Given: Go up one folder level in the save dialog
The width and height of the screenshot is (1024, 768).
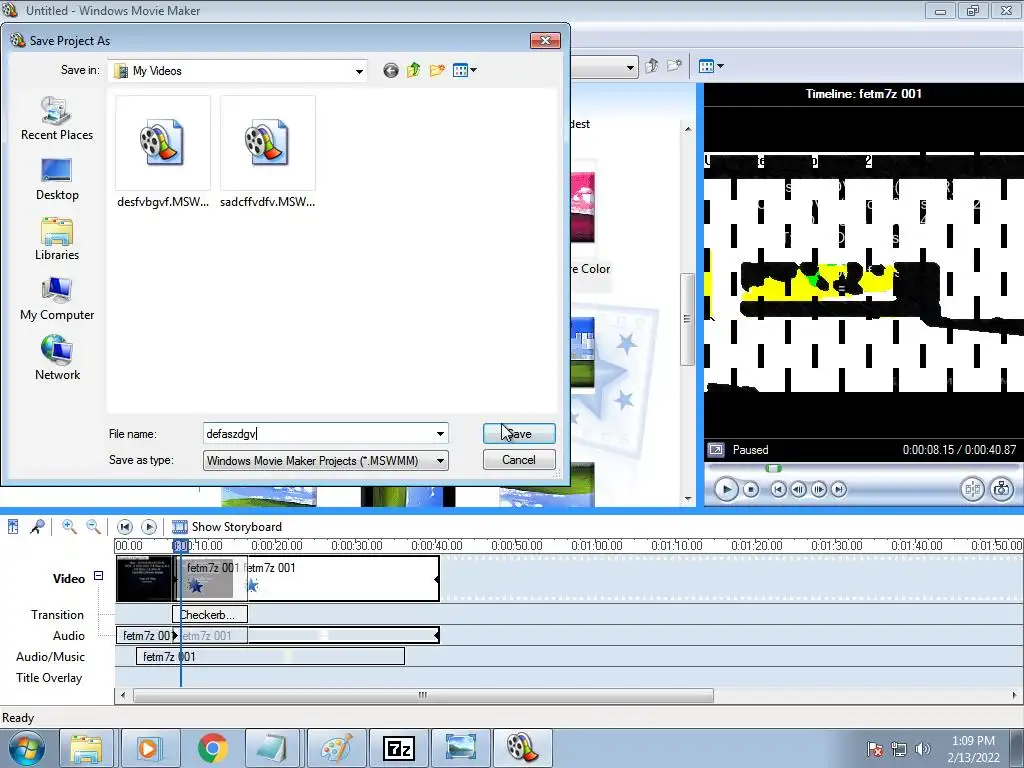Looking at the screenshot, I should (413, 70).
